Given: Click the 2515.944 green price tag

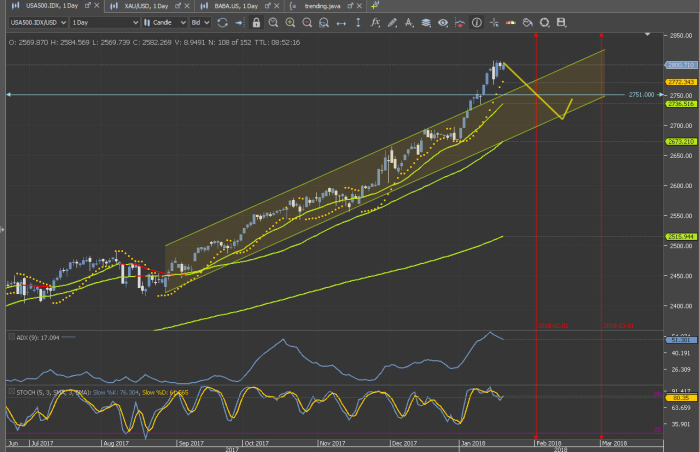Looking at the screenshot, I should click(680, 237).
